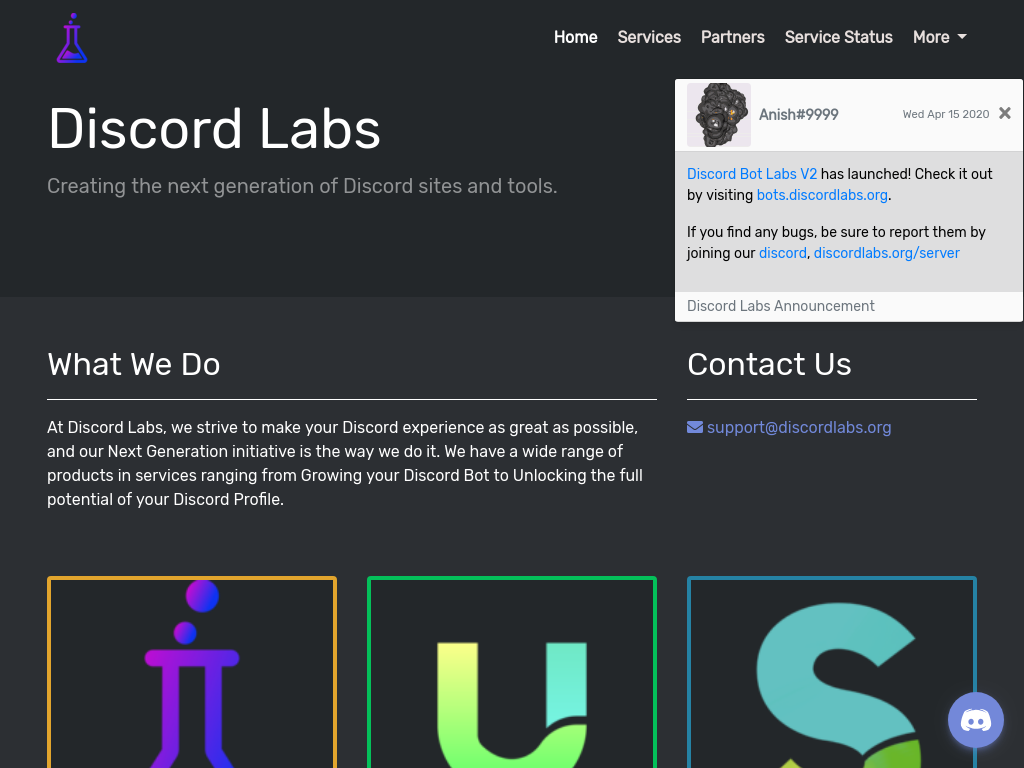
Task: Click the 'At Discord Labs, we strive' paragraph
Action: coord(345,463)
